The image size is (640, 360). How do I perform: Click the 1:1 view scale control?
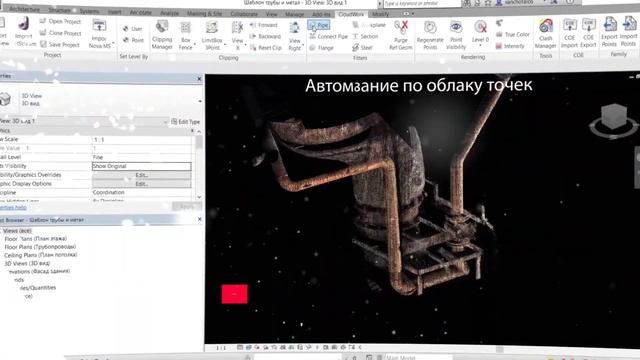221,348
